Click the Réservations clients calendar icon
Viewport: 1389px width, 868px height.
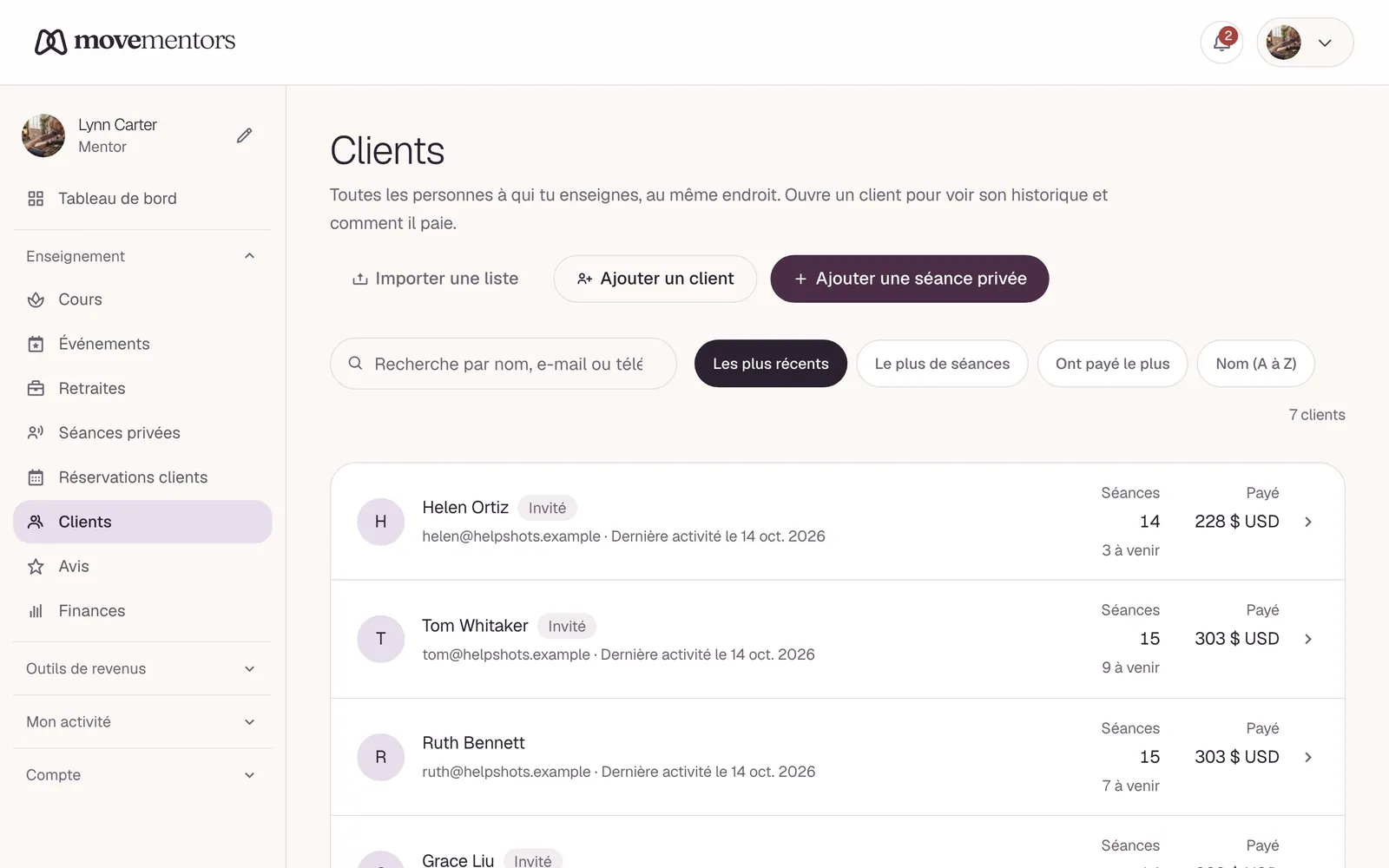pyautogui.click(x=36, y=477)
